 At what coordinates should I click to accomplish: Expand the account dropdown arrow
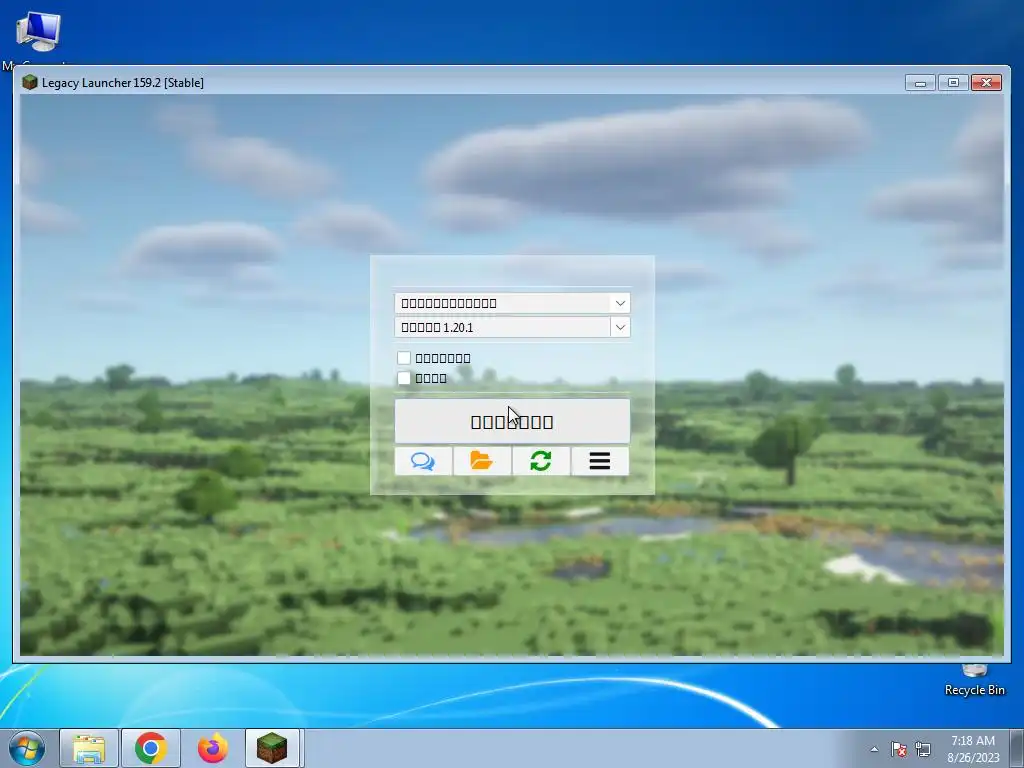(620, 303)
